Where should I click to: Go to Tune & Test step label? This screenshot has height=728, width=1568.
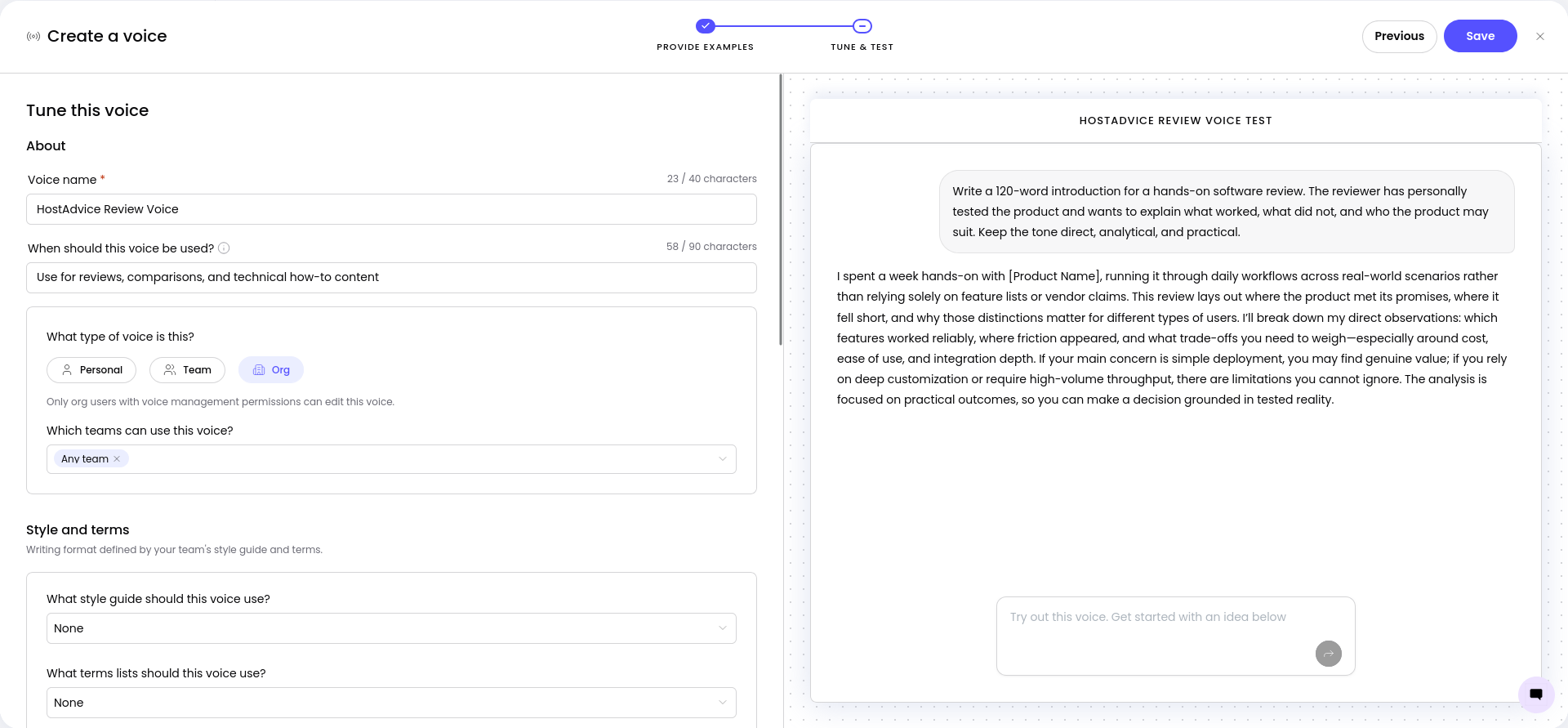[x=862, y=47]
